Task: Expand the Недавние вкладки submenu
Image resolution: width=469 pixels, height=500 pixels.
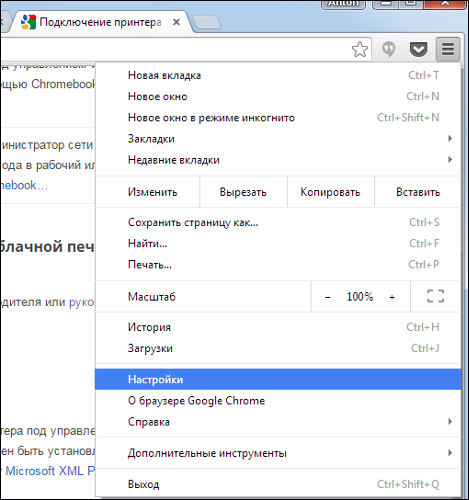Action: (x=278, y=160)
